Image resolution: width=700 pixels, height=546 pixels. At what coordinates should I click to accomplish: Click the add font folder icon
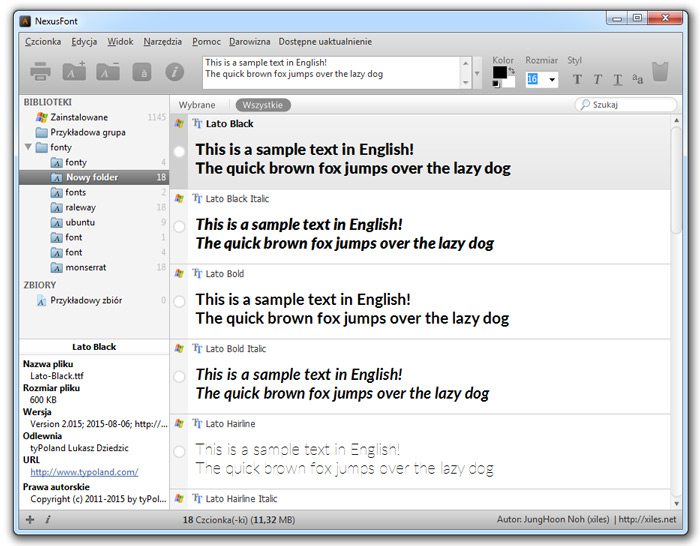click(x=74, y=71)
